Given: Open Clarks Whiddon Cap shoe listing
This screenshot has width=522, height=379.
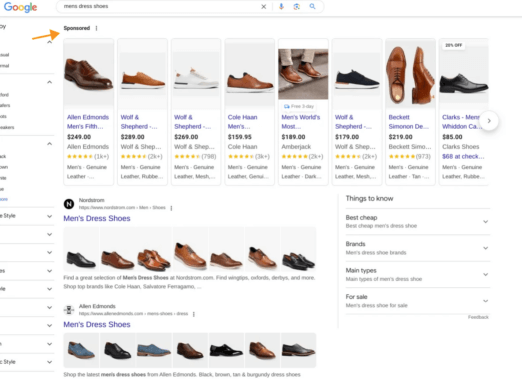Looking at the screenshot, I should (461, 122).
